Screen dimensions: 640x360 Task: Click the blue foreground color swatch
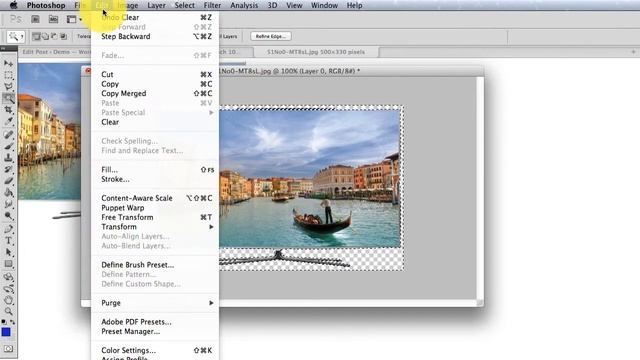[x=6, y=332]
